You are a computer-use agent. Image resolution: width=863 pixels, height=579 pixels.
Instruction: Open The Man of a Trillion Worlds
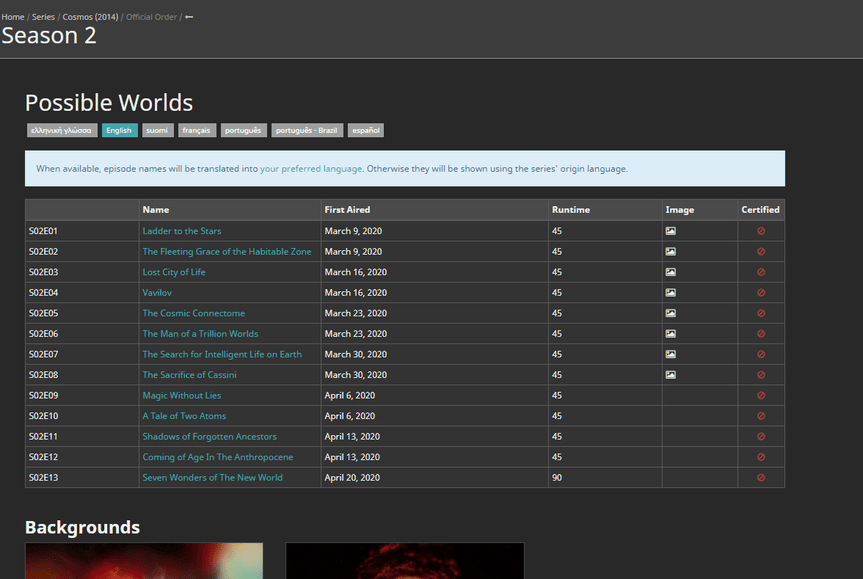[200, 334]
